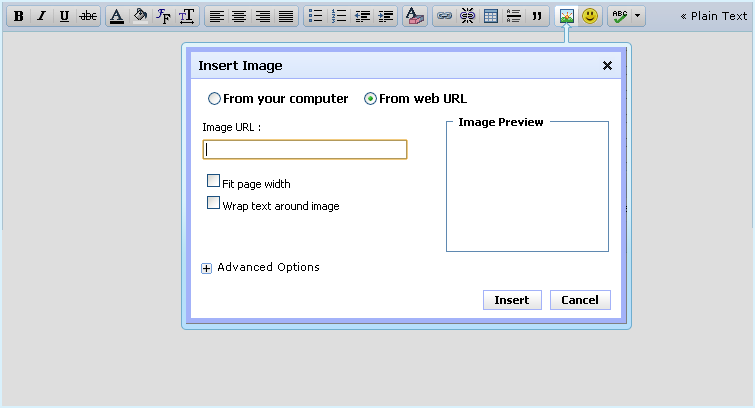Close the Insert Image dialog

pyautogui.click(x=607, y=66)
